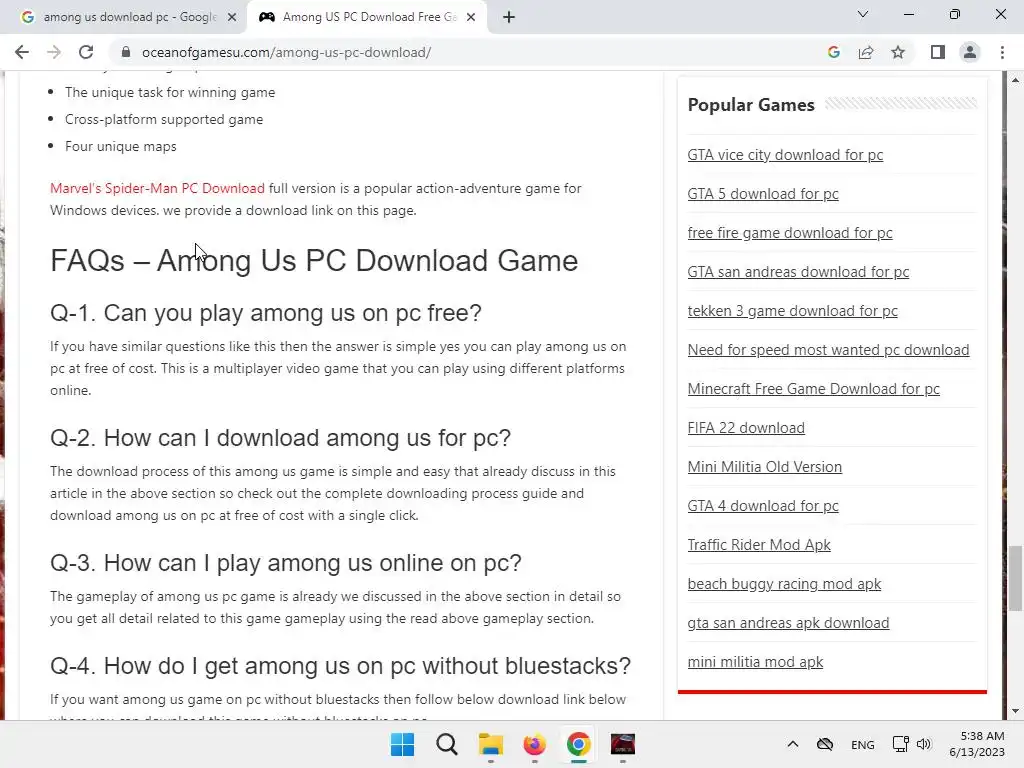Close the Among US PC Download tab
The width and height of the screenshot is (1024, 768).
pos(471,18)
